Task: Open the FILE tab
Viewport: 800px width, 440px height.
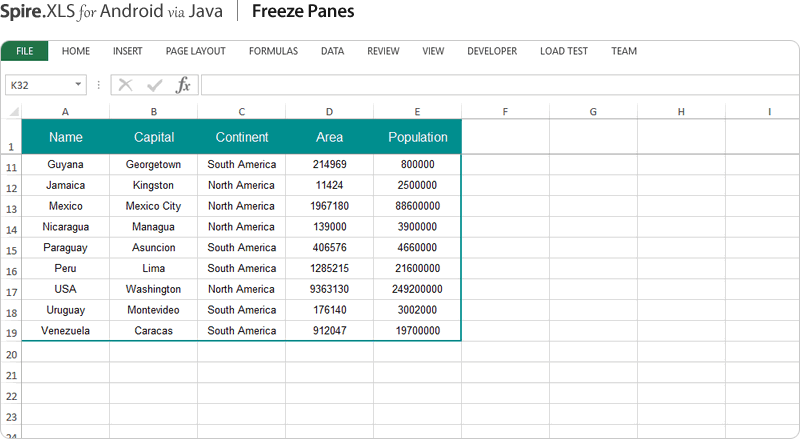Action: click(25, 51)
